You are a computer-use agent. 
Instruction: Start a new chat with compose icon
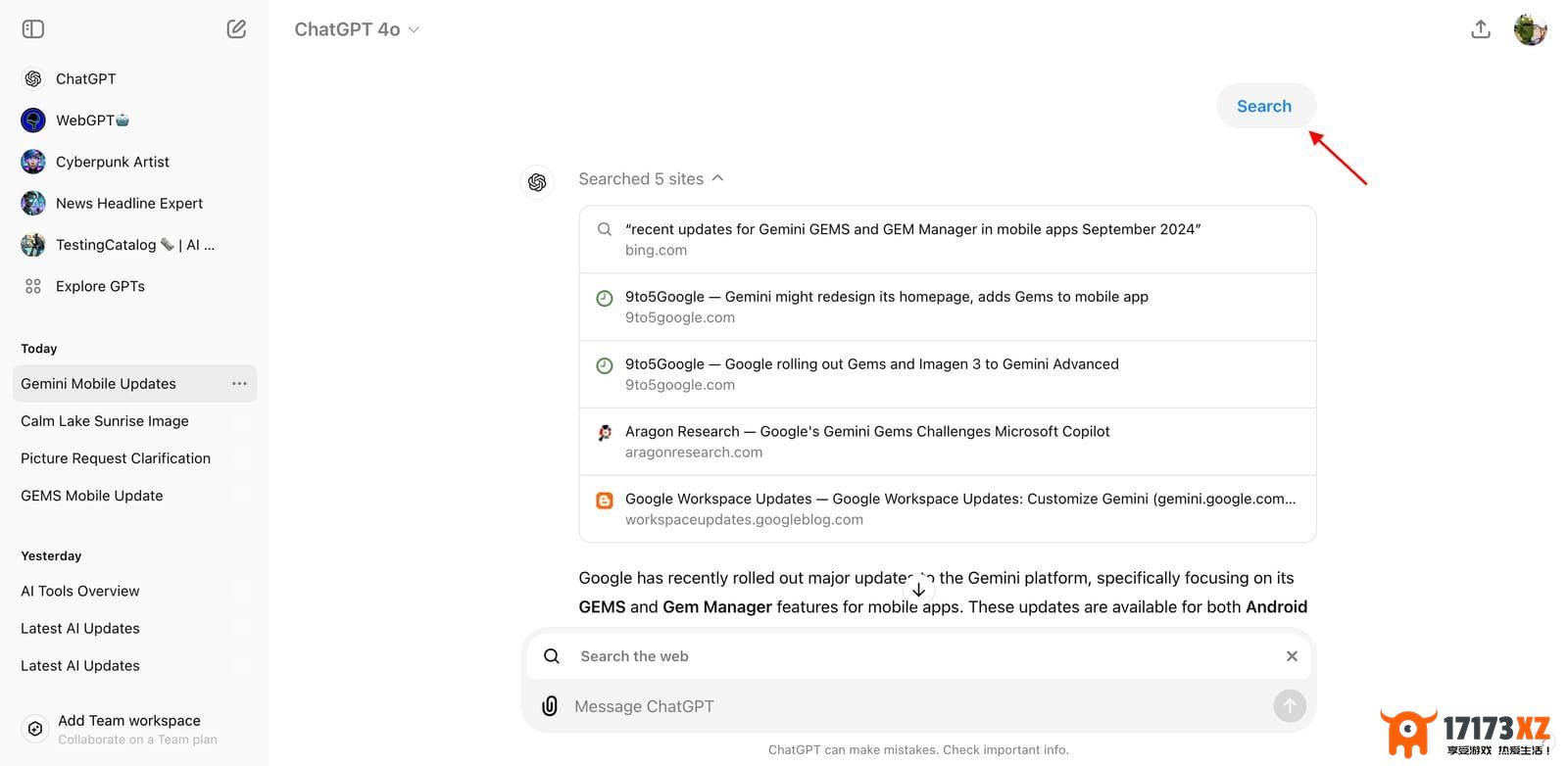point(236,29)
